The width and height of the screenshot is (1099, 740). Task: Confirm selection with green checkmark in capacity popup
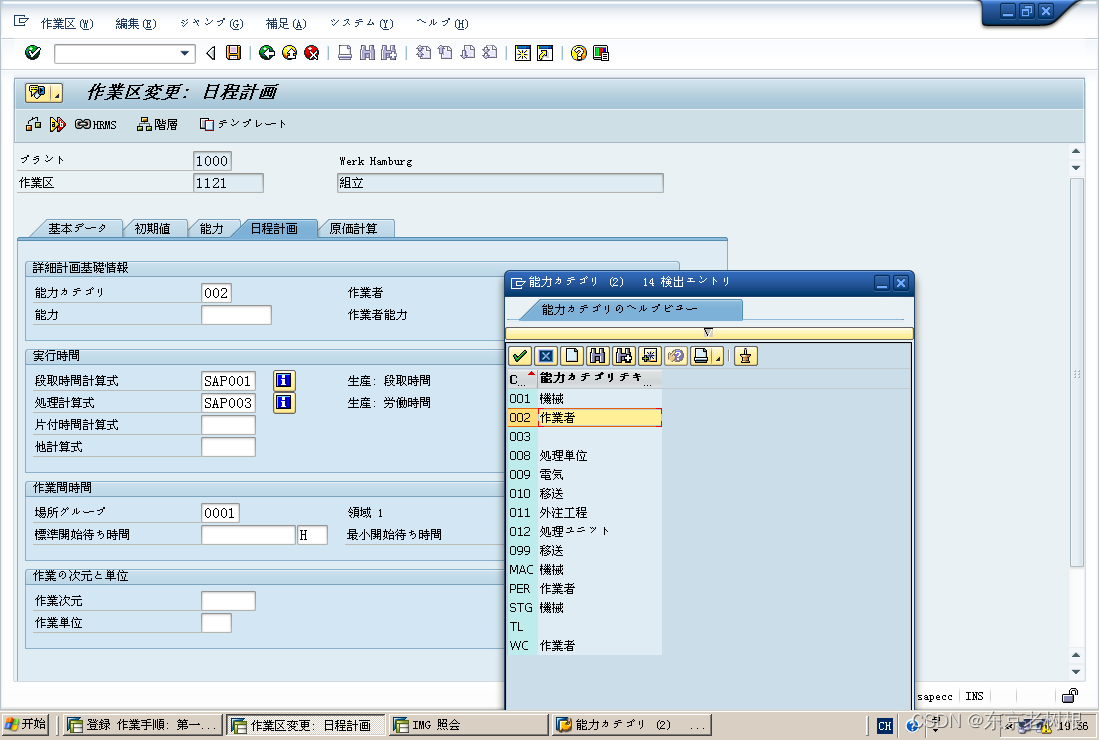tap(518, 355)
